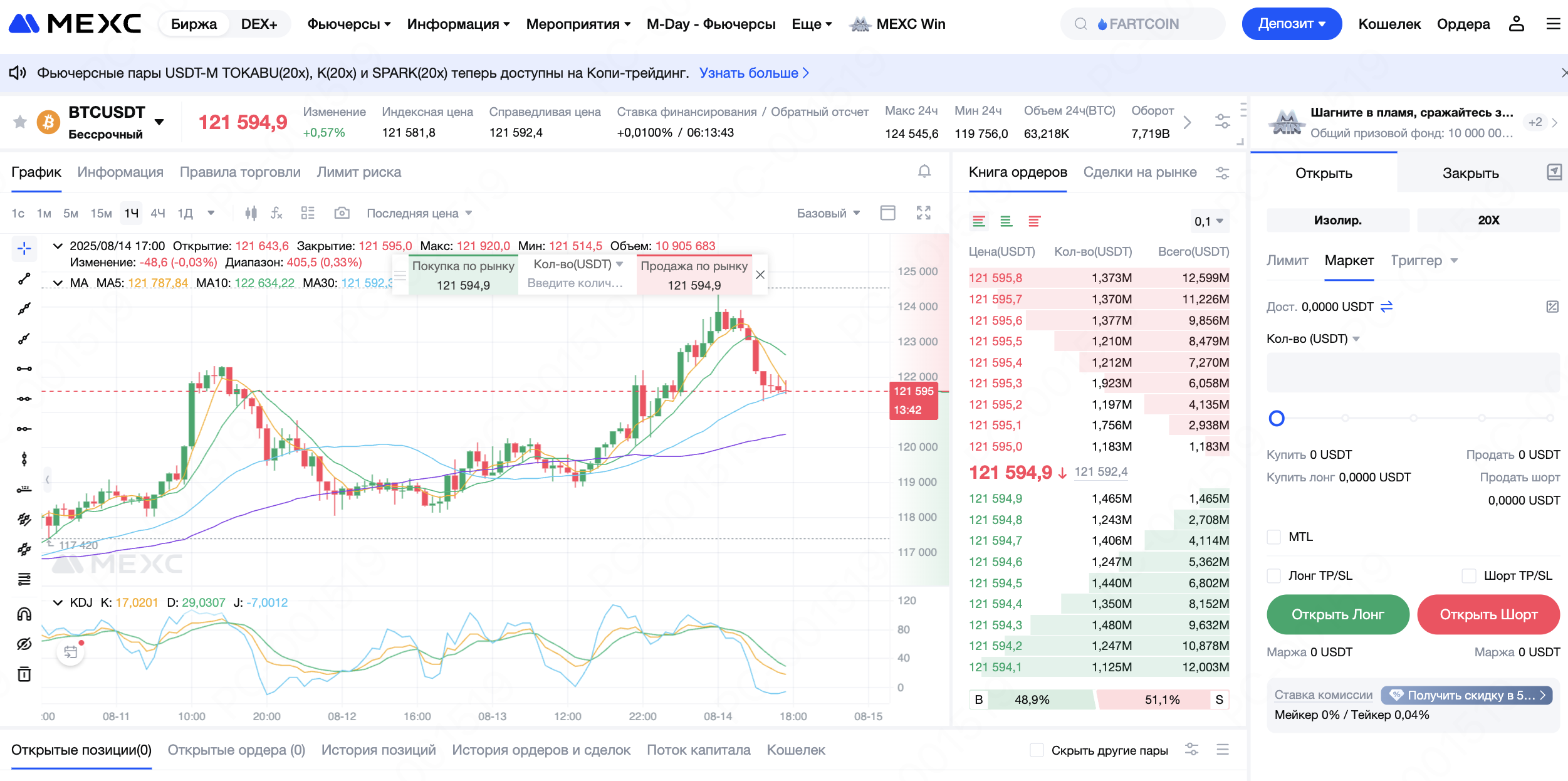Show only sell orders in order book

1034,221
